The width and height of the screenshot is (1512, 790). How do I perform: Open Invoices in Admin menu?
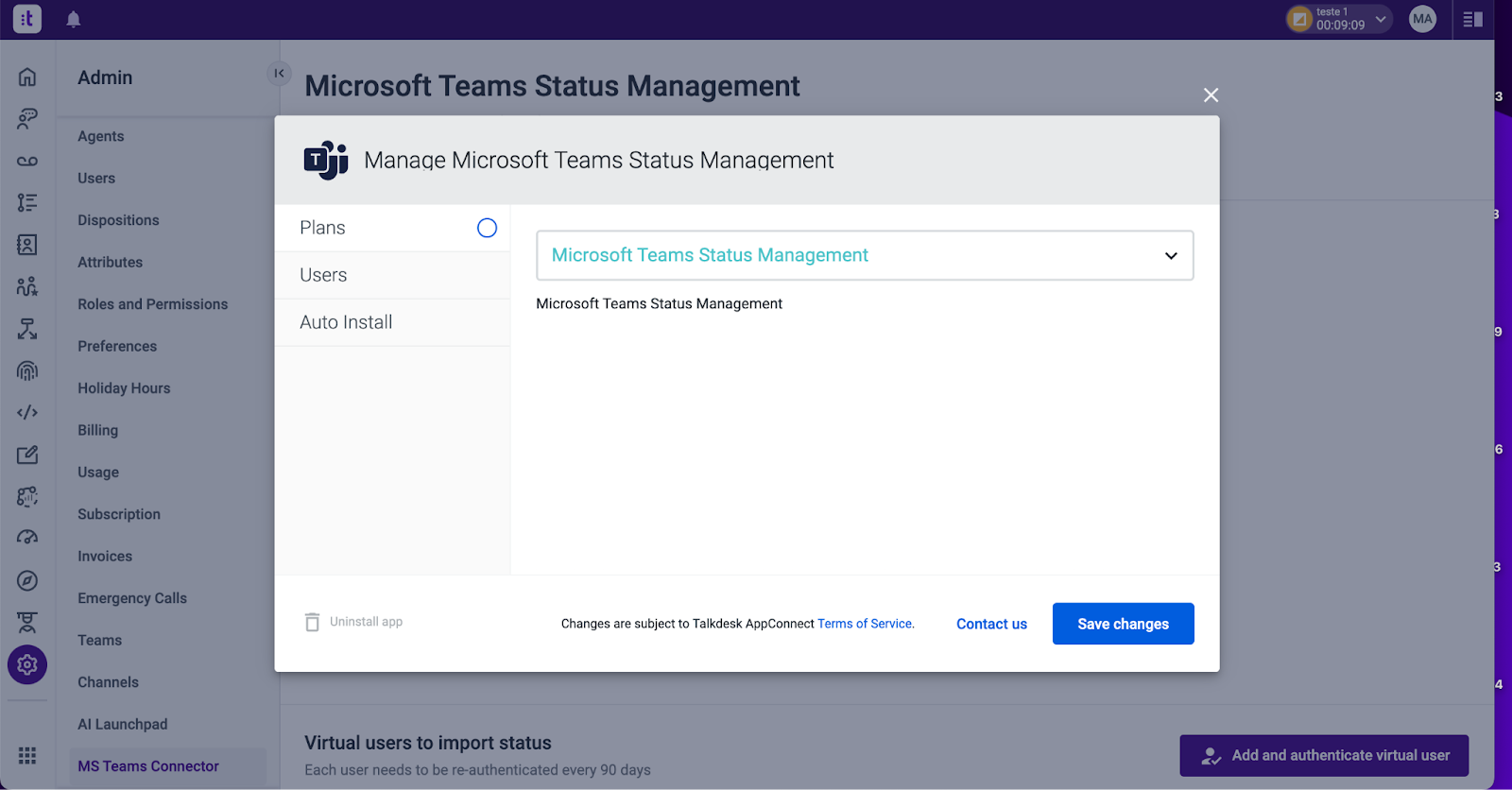pos(105,557)
